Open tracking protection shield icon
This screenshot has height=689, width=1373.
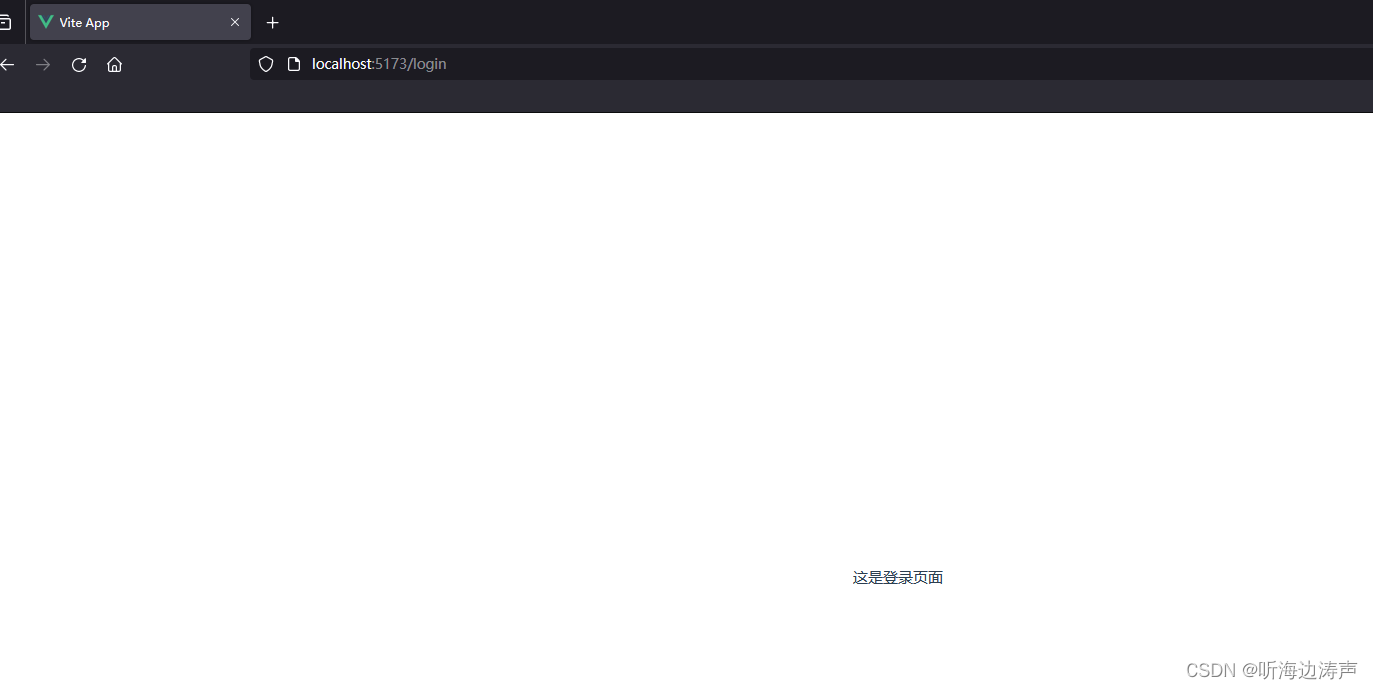[x=266, y=64]
